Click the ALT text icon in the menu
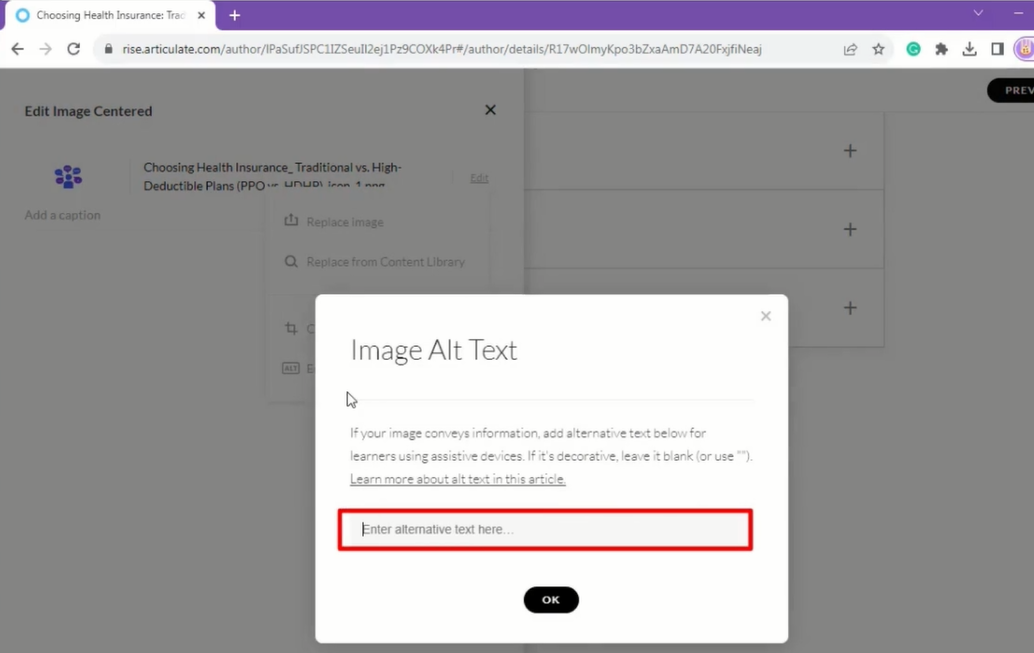The image size is (1034, 653). pos(291,368)
